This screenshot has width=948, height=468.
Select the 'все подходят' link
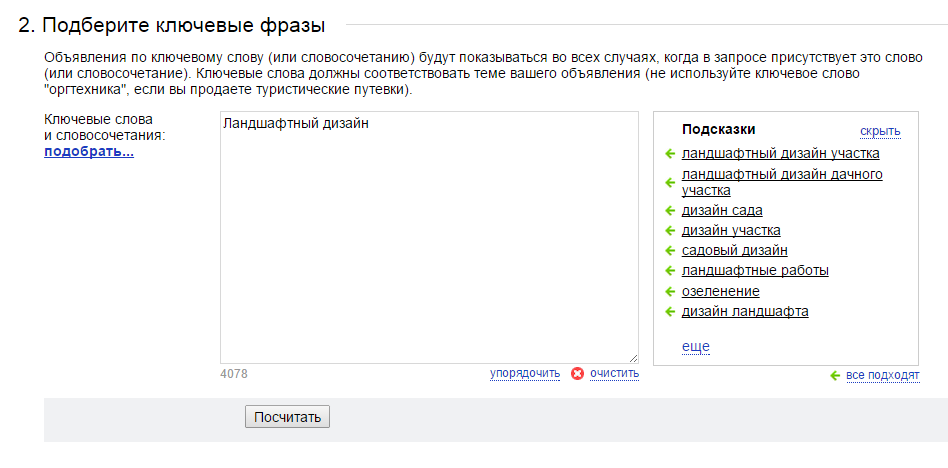pyautogui.click(x=883, y=375)
